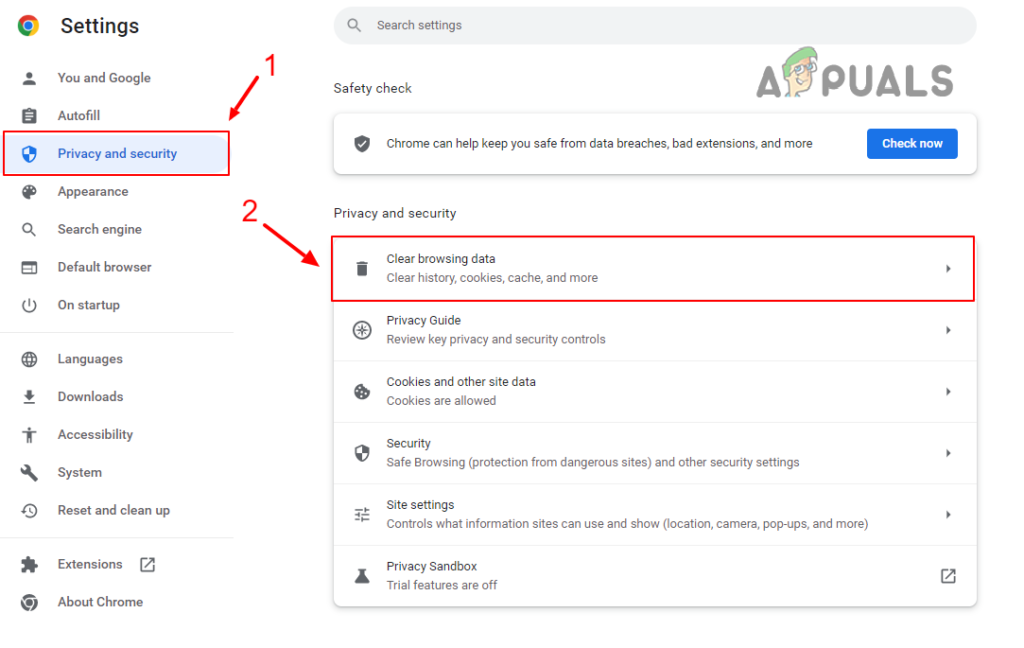Viewport: 1024px width, 648px height.
Task: Select the Accessibility icon
Action: (x=27, y=434)
